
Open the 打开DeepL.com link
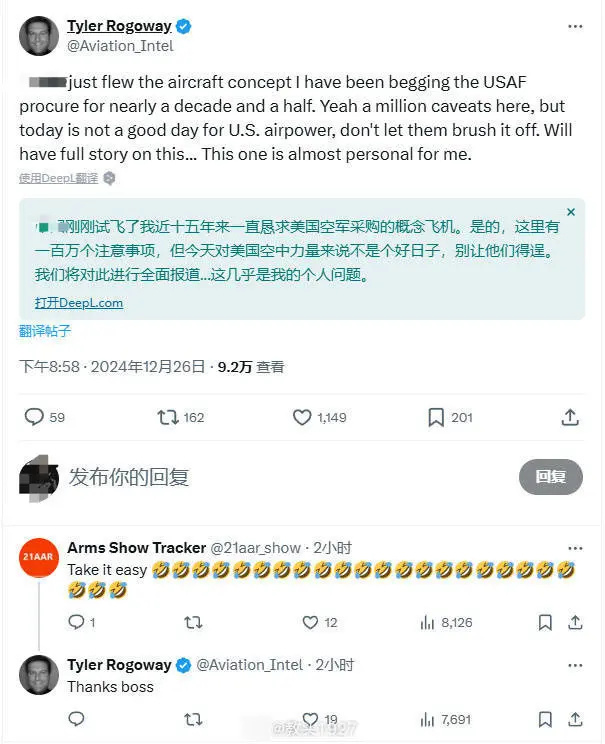pos(79,303)
